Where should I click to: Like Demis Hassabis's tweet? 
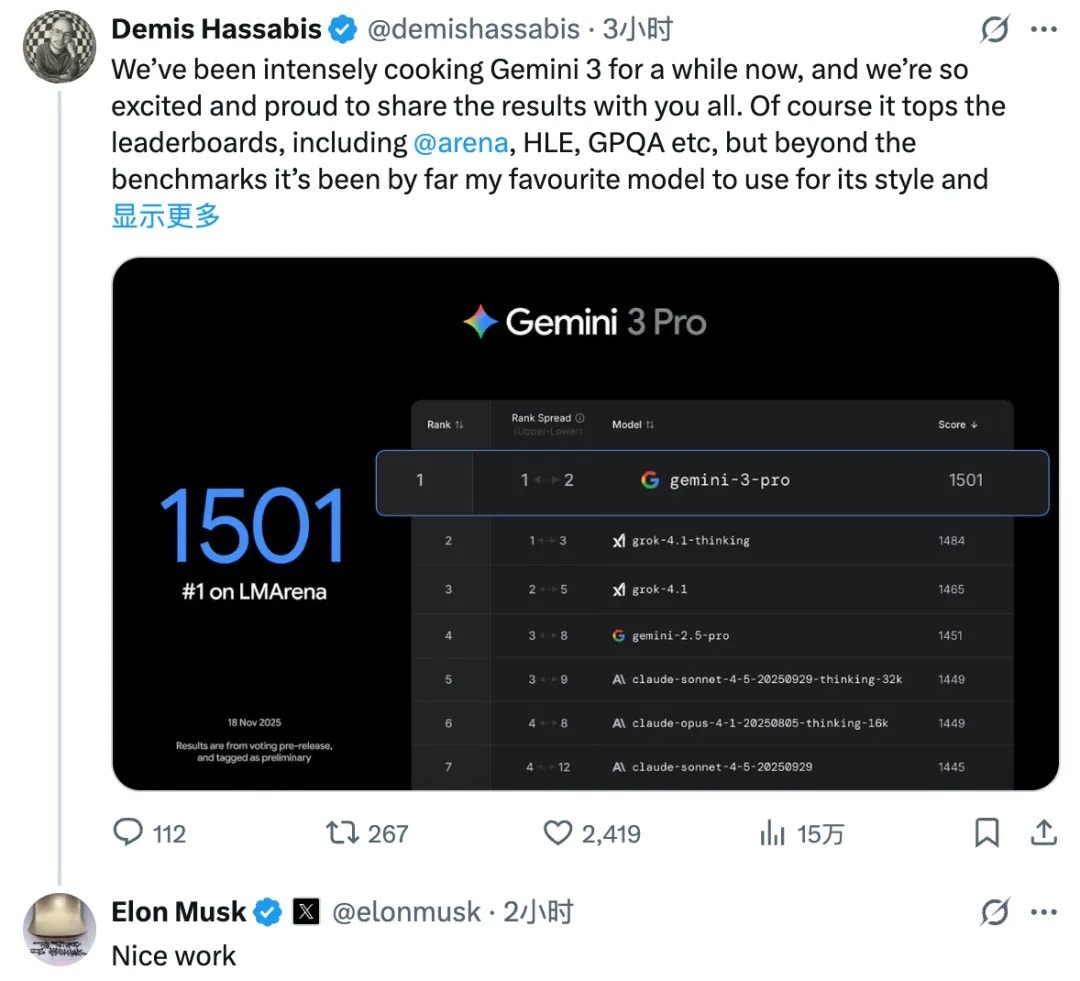(x=560, y=832)
